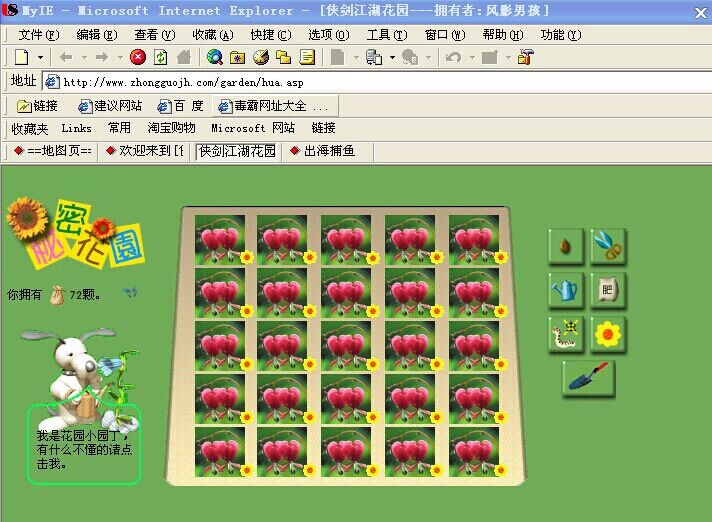
Task: Go to home page via house icon
Action: coord(184,57)
